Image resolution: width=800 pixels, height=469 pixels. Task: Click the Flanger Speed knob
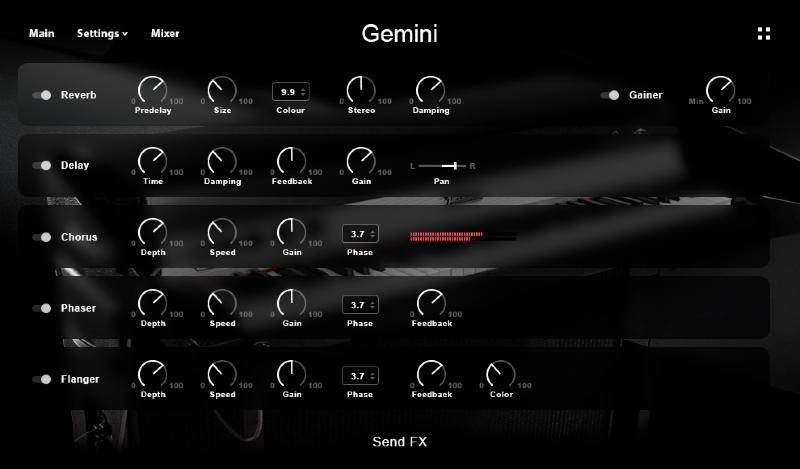point(222,374)
